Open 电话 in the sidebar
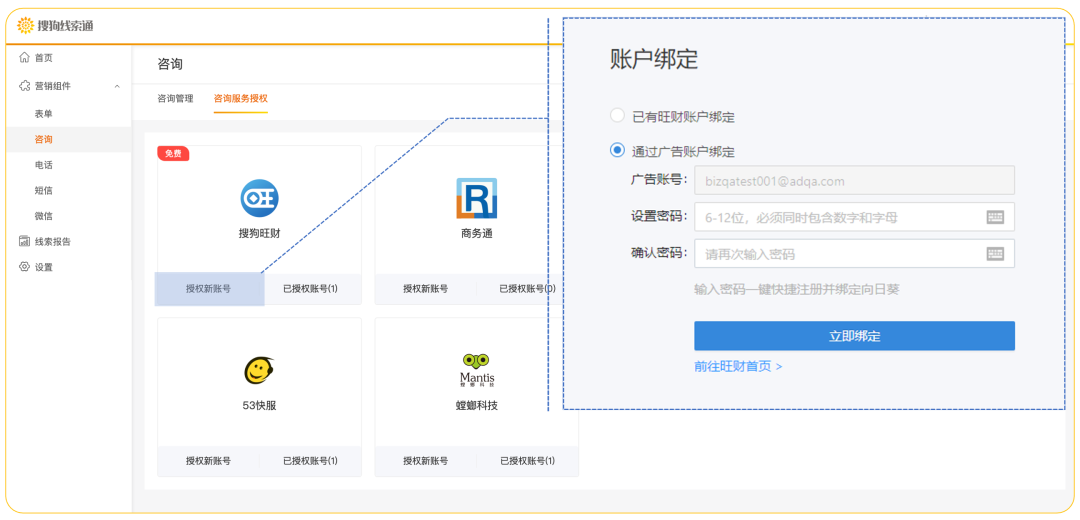 [x=43, y=165]
